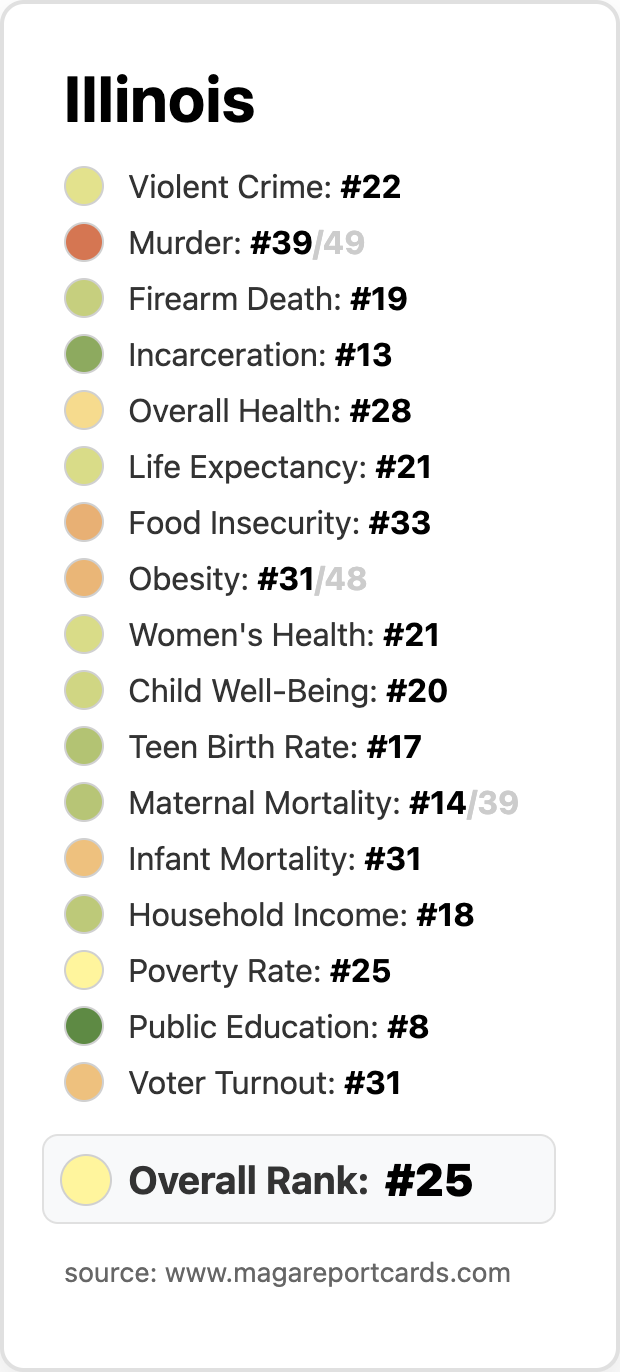Select the Infant Mortality #31 label
Viewport: 620px width, 1372px height.
click(275, 859)
